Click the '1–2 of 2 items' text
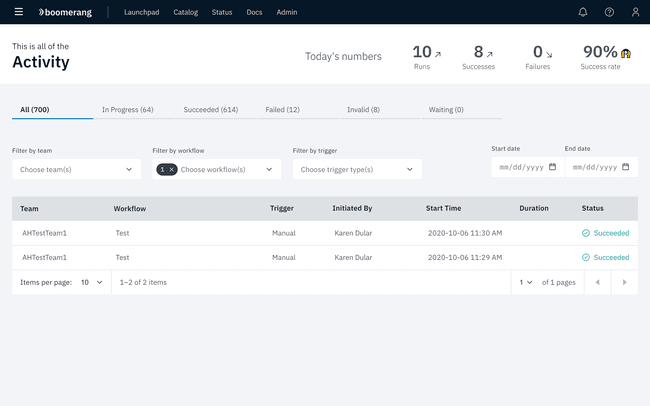This screenshot has width=650, height=406. pos(143,282)
